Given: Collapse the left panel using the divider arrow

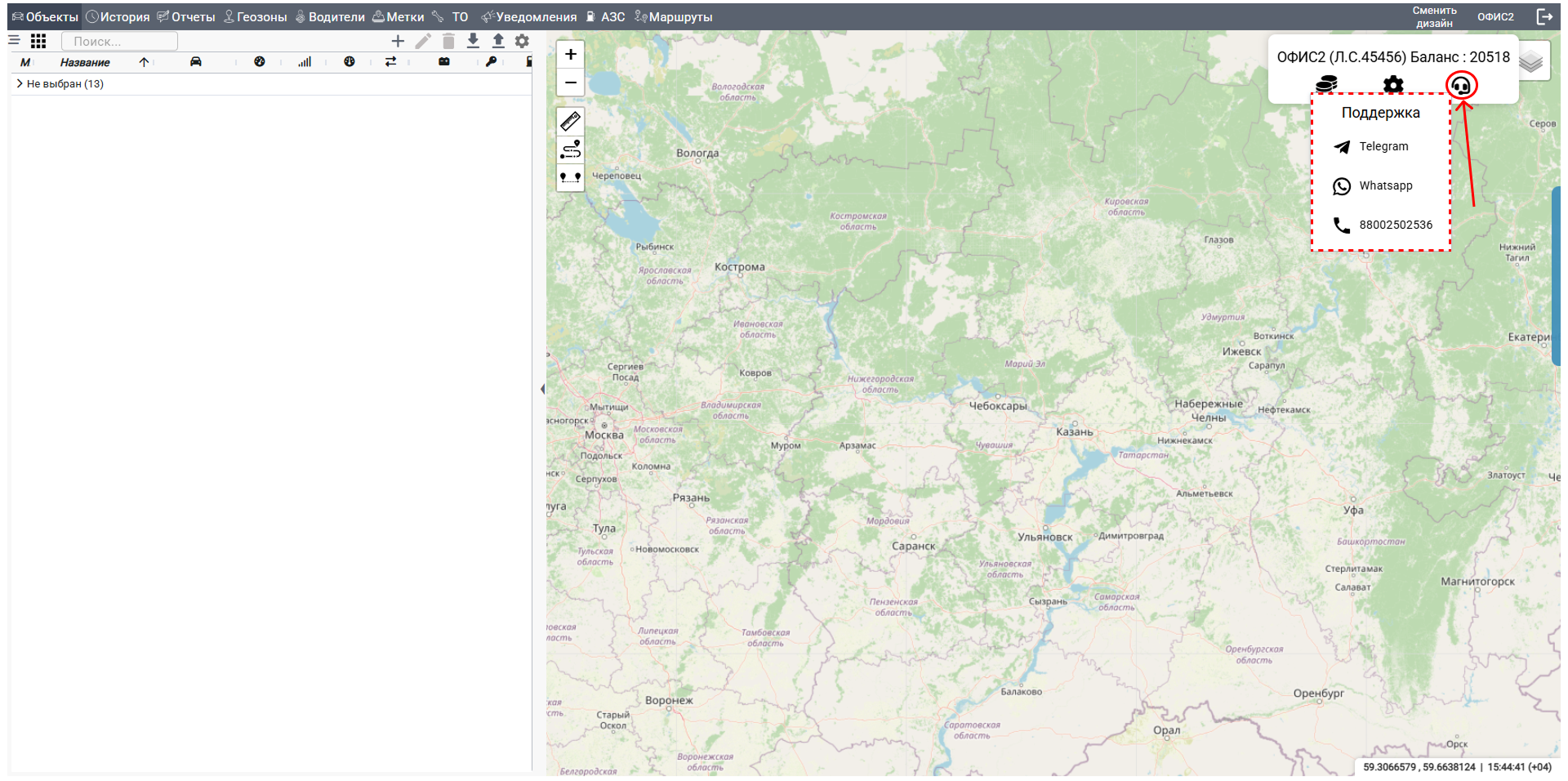Looking at the screenshot, I should point(542,389).
